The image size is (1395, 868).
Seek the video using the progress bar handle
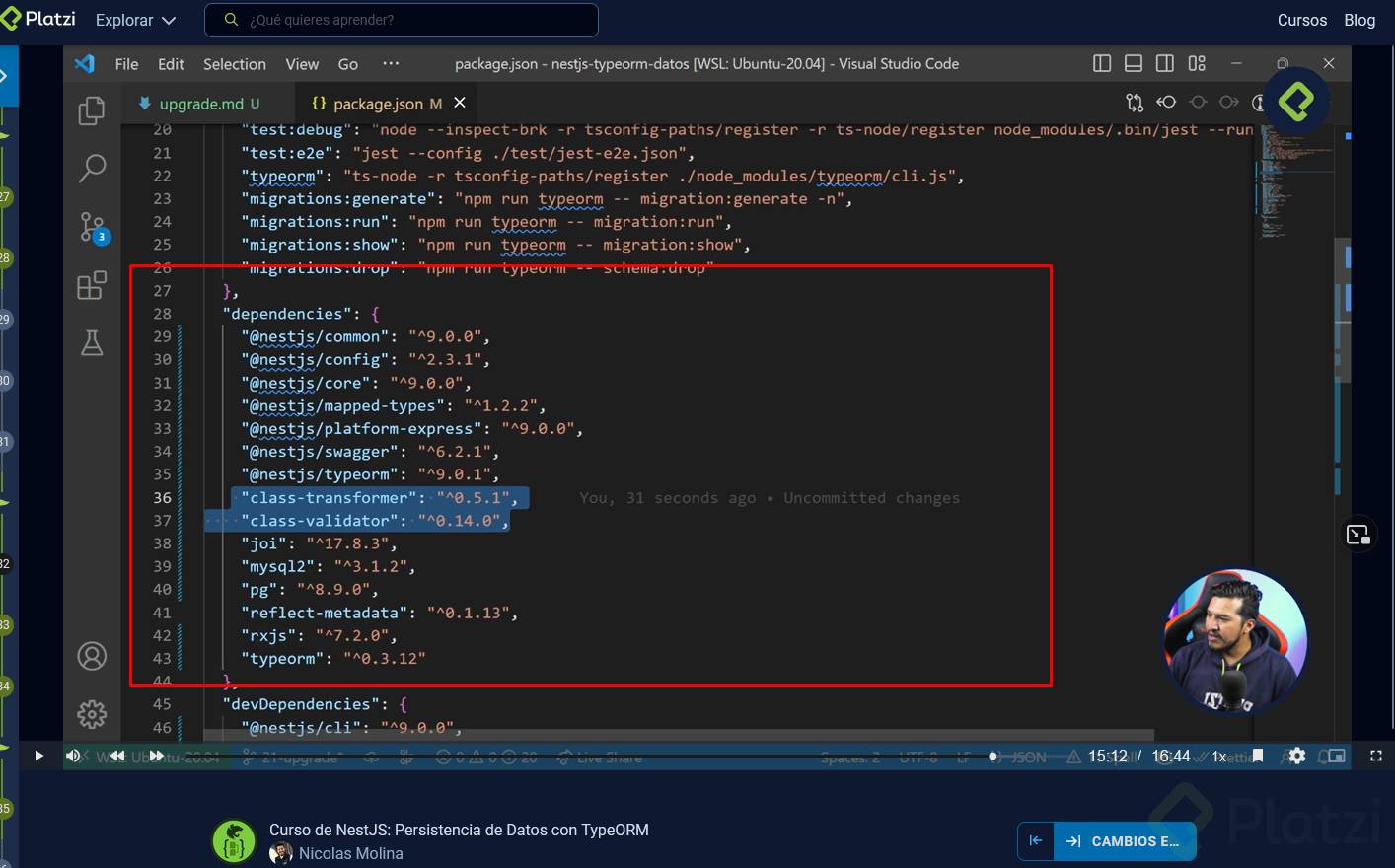pyautogui.click(x=993, y=757)
